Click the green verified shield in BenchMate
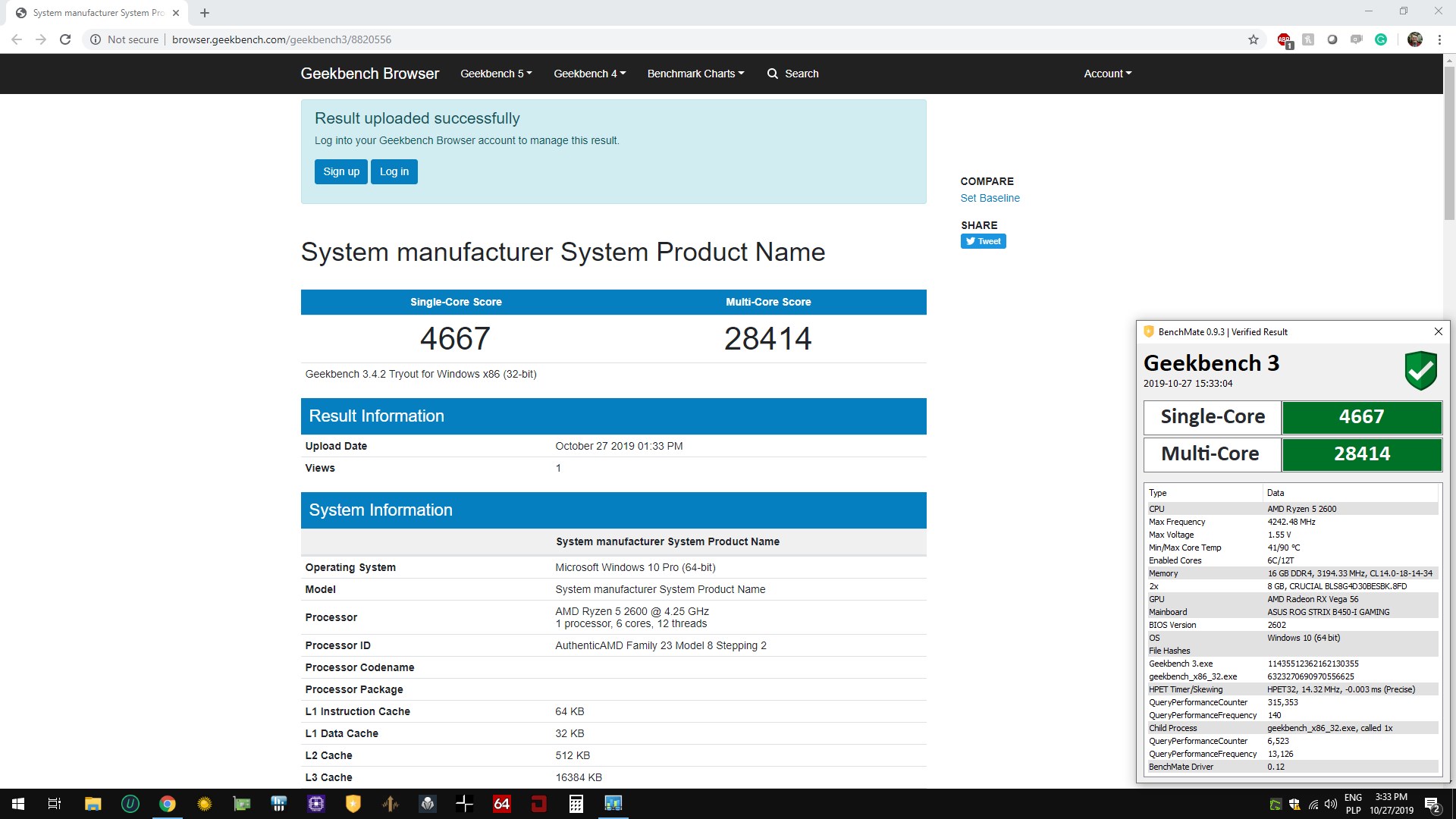 click(x=1420, y=370)
